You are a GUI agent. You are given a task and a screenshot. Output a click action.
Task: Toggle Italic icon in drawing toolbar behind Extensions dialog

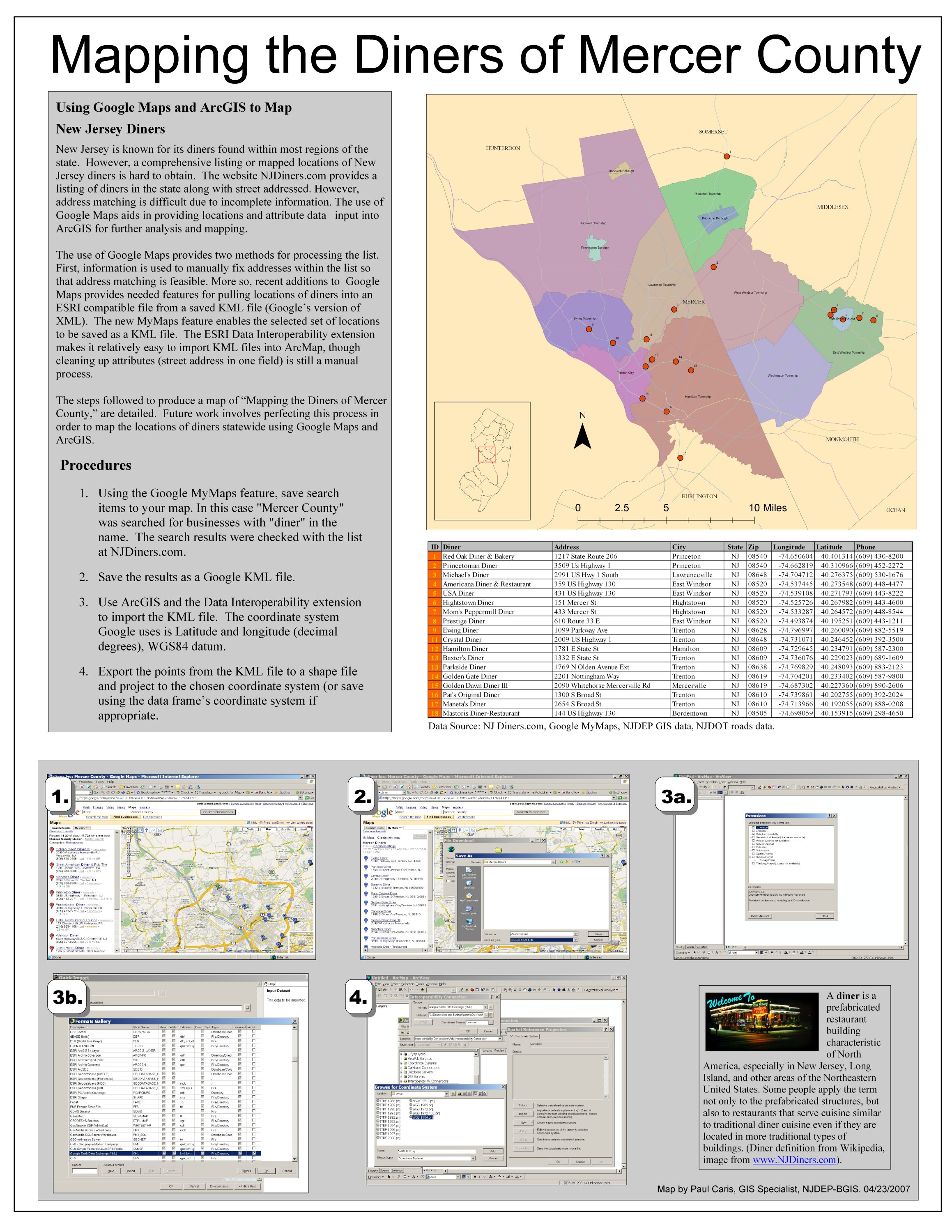pyautogui.click(x=776, y=953)
